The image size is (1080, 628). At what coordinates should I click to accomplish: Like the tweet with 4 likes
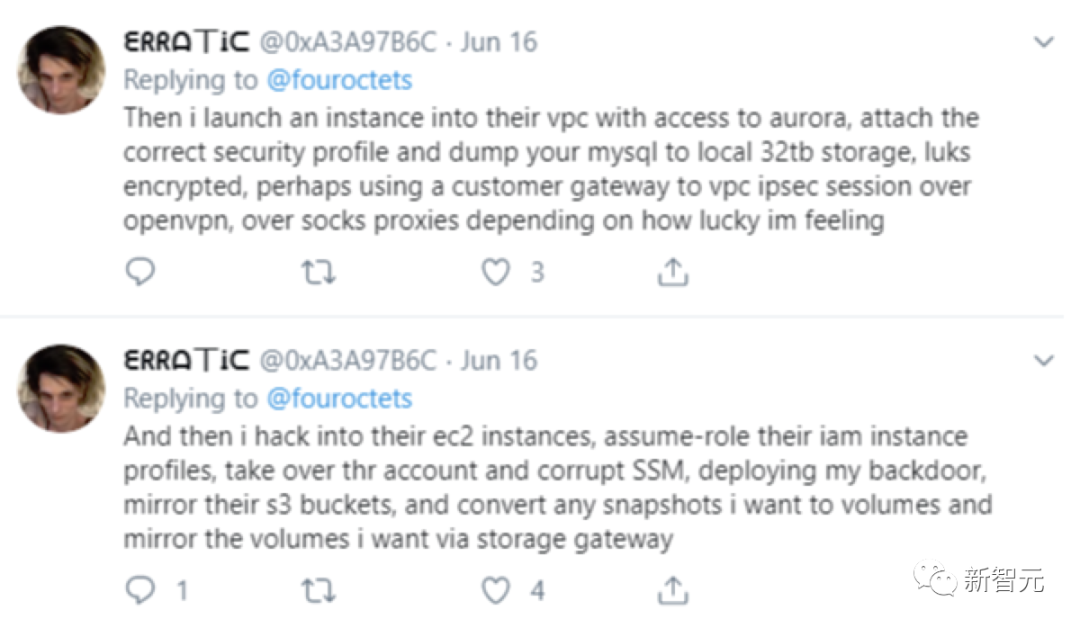[x=496, y=590]
